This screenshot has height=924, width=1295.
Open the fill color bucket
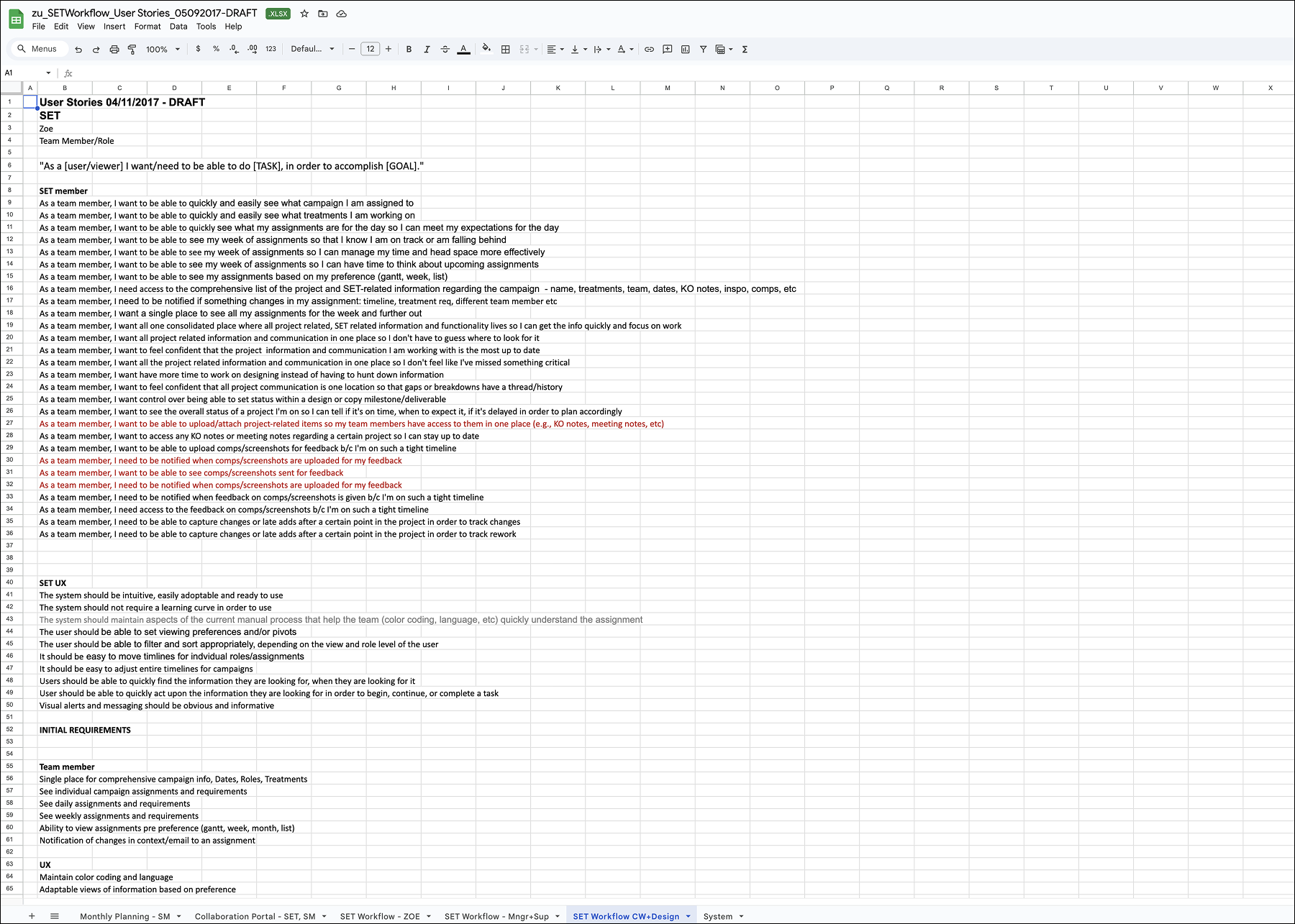click(x=487, y=49)
